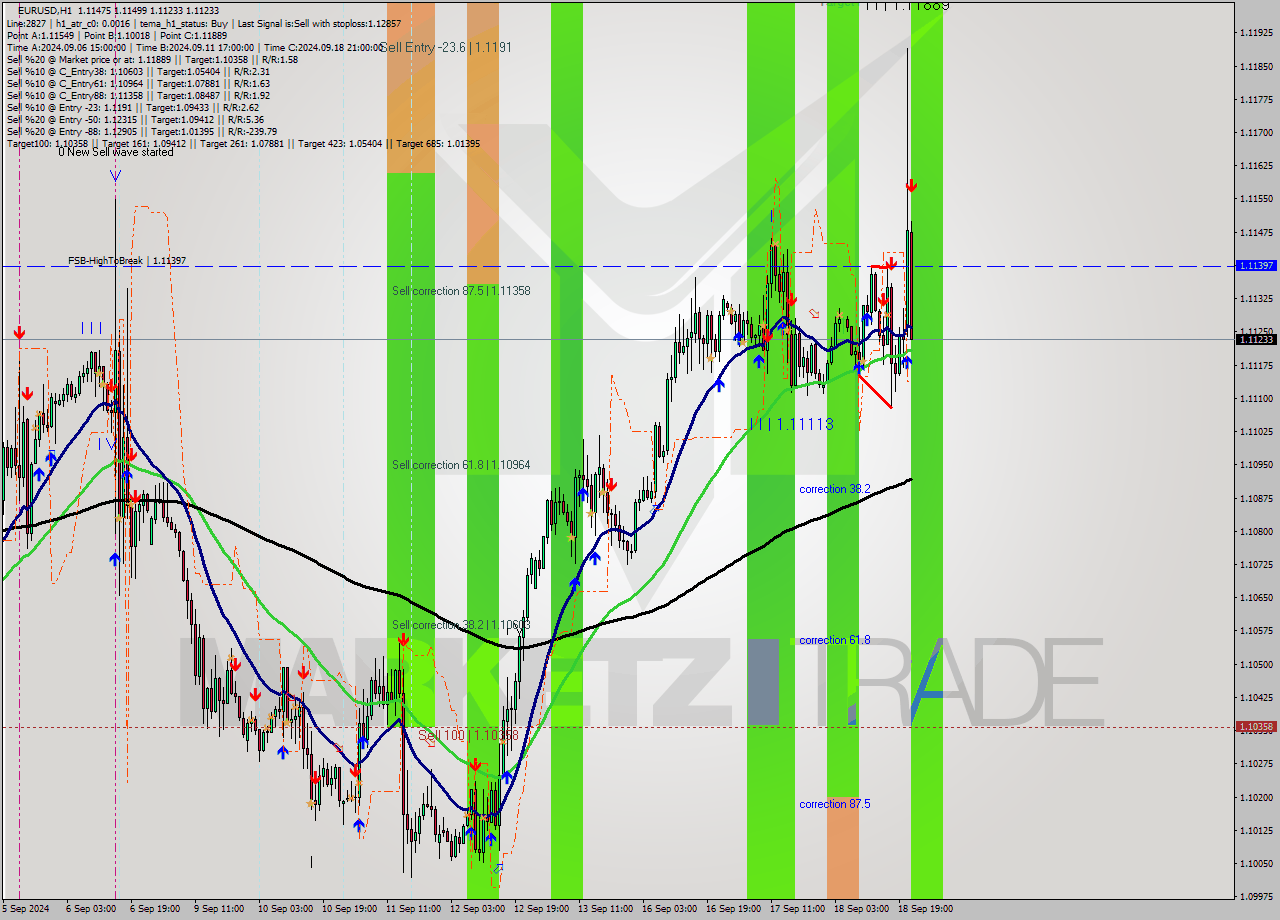The image size is (1280, 920).
Task: Click the 1.11700 price axis value
Action: [x=1256, y=132]
